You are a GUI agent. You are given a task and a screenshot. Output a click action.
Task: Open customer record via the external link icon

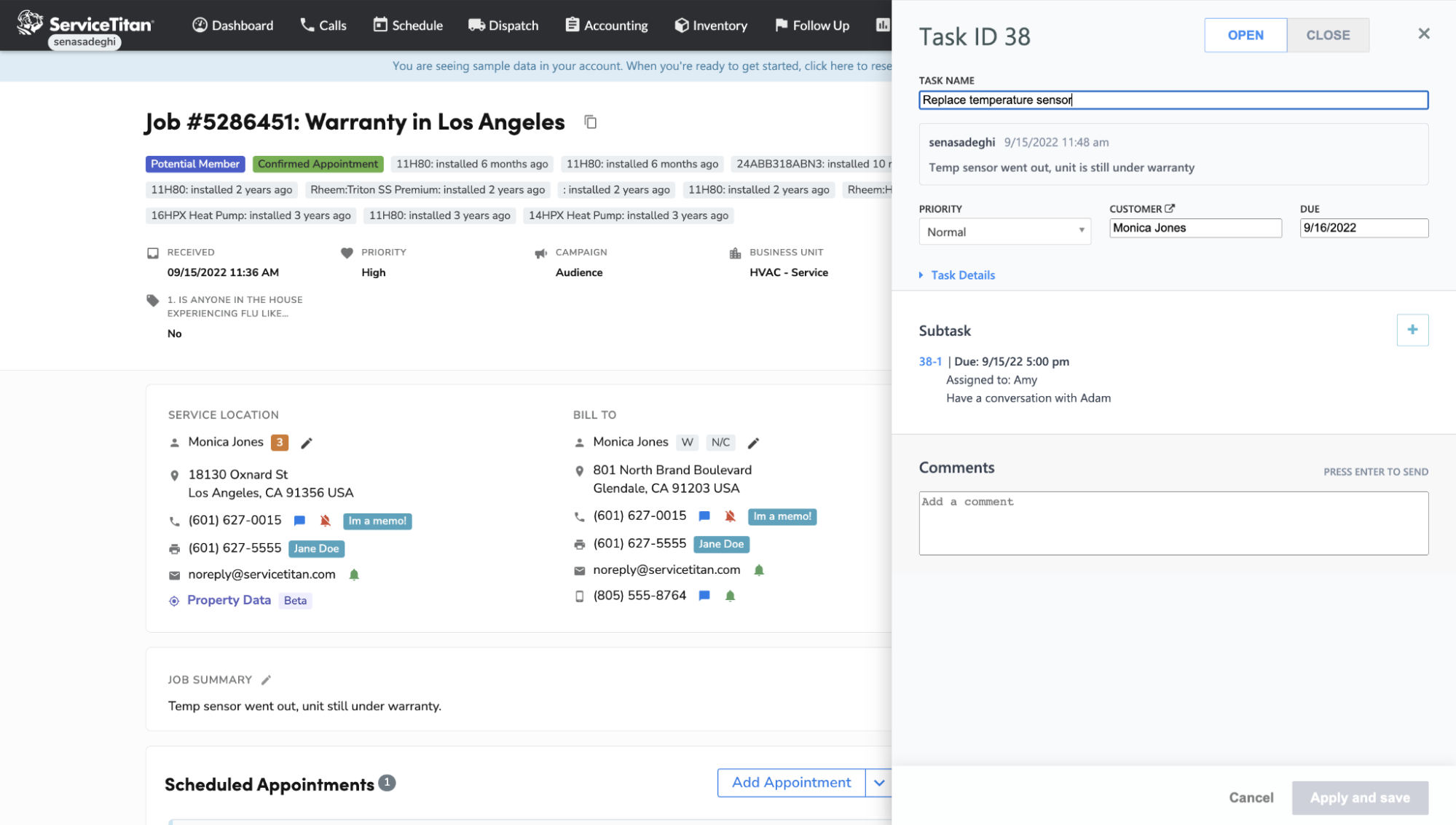(1170, 208)
